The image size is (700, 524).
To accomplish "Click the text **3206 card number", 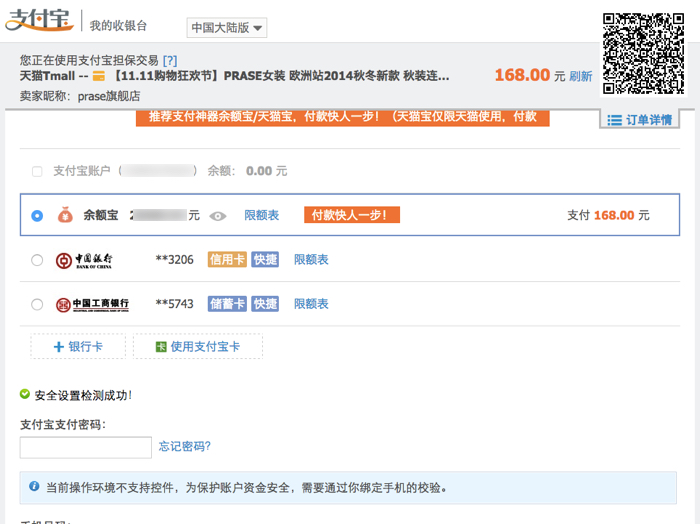I will [x=175, y=260].
